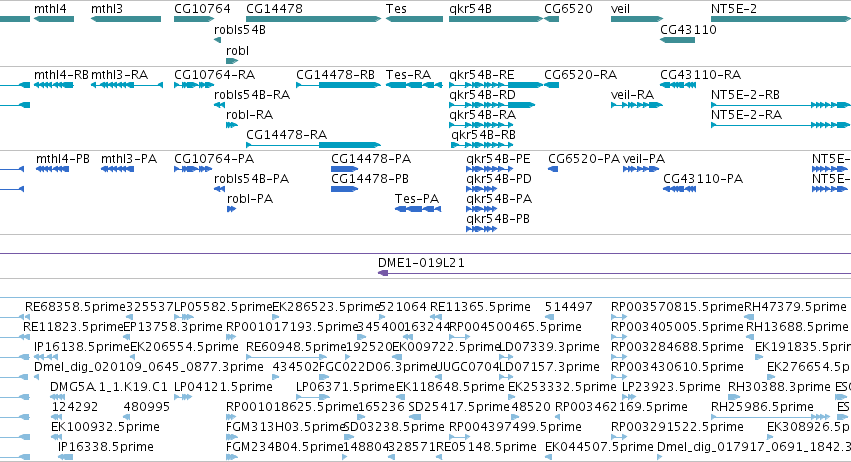
Task: Click the CG43110 gene label
Action: pyautogui.click(x=688, y=30)
